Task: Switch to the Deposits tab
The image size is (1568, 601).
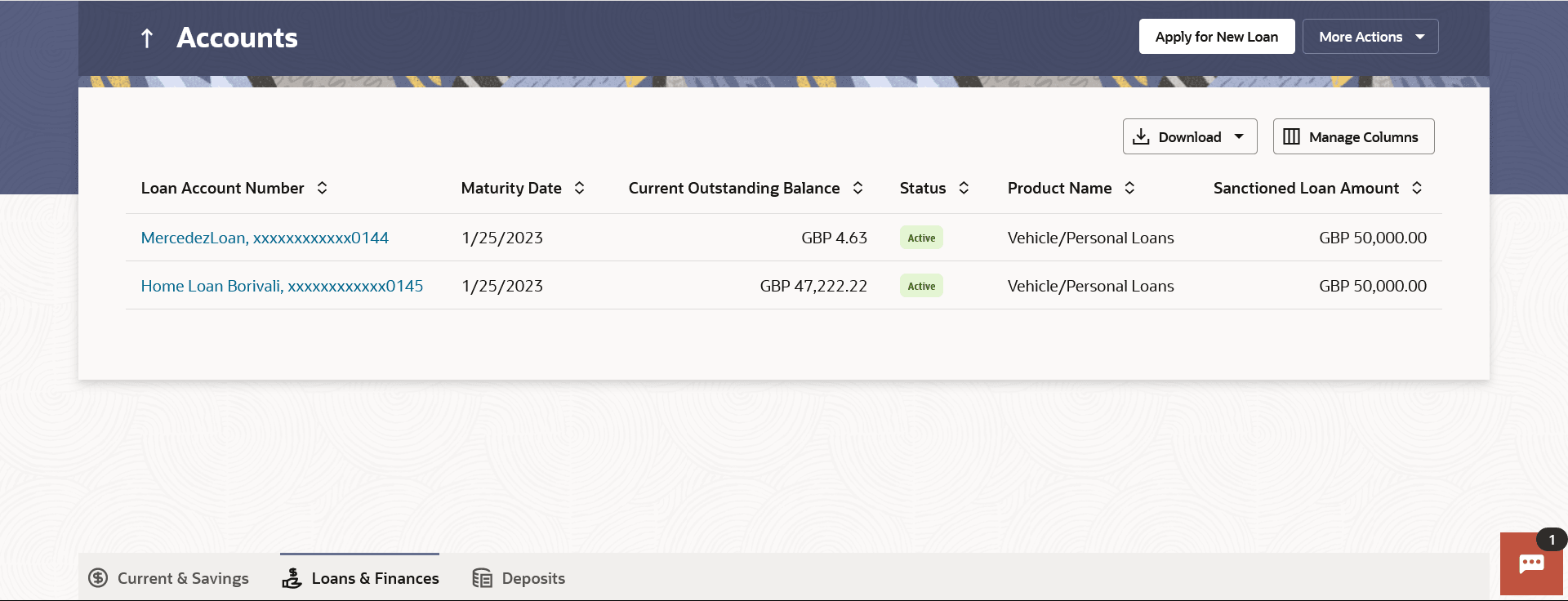Action: 519,578
